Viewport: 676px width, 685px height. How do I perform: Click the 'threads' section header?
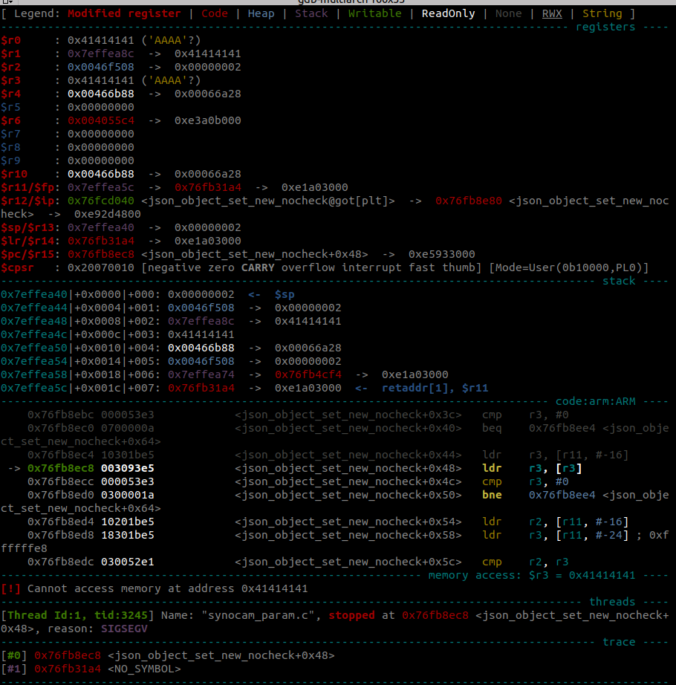(x=614, y=602)
